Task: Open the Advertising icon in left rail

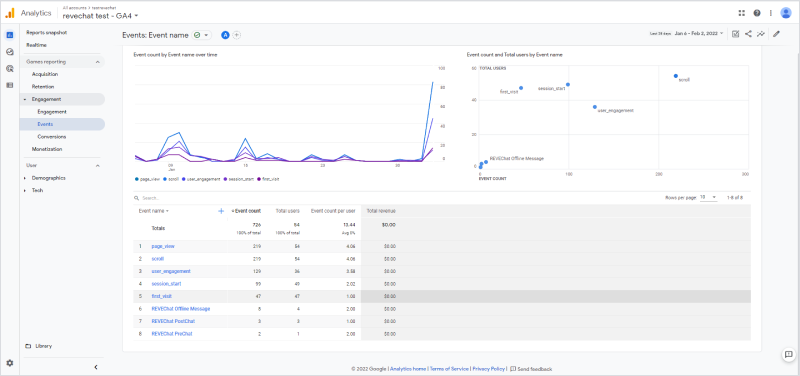Action: (10, 68)
